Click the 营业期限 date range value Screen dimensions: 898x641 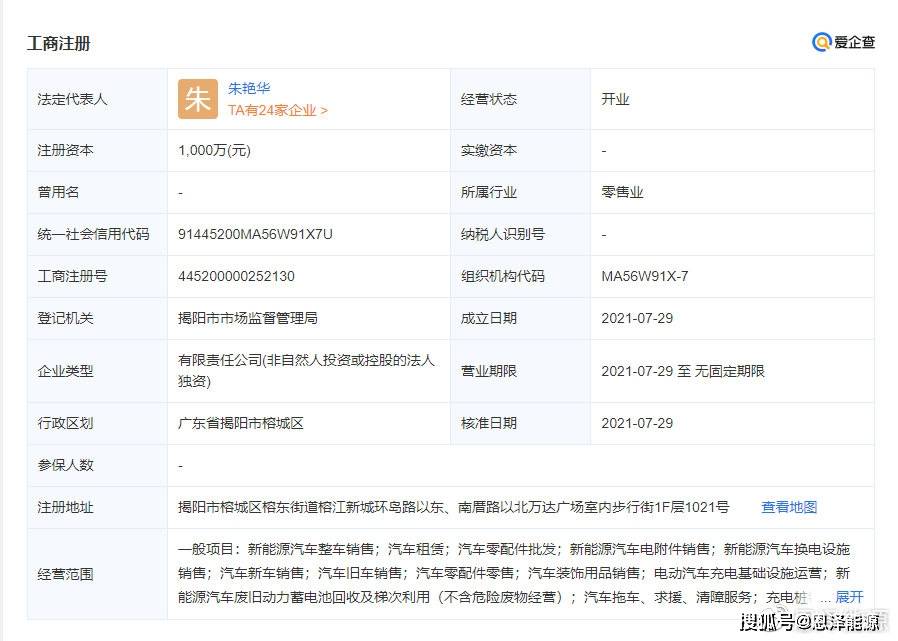[682, 371]
